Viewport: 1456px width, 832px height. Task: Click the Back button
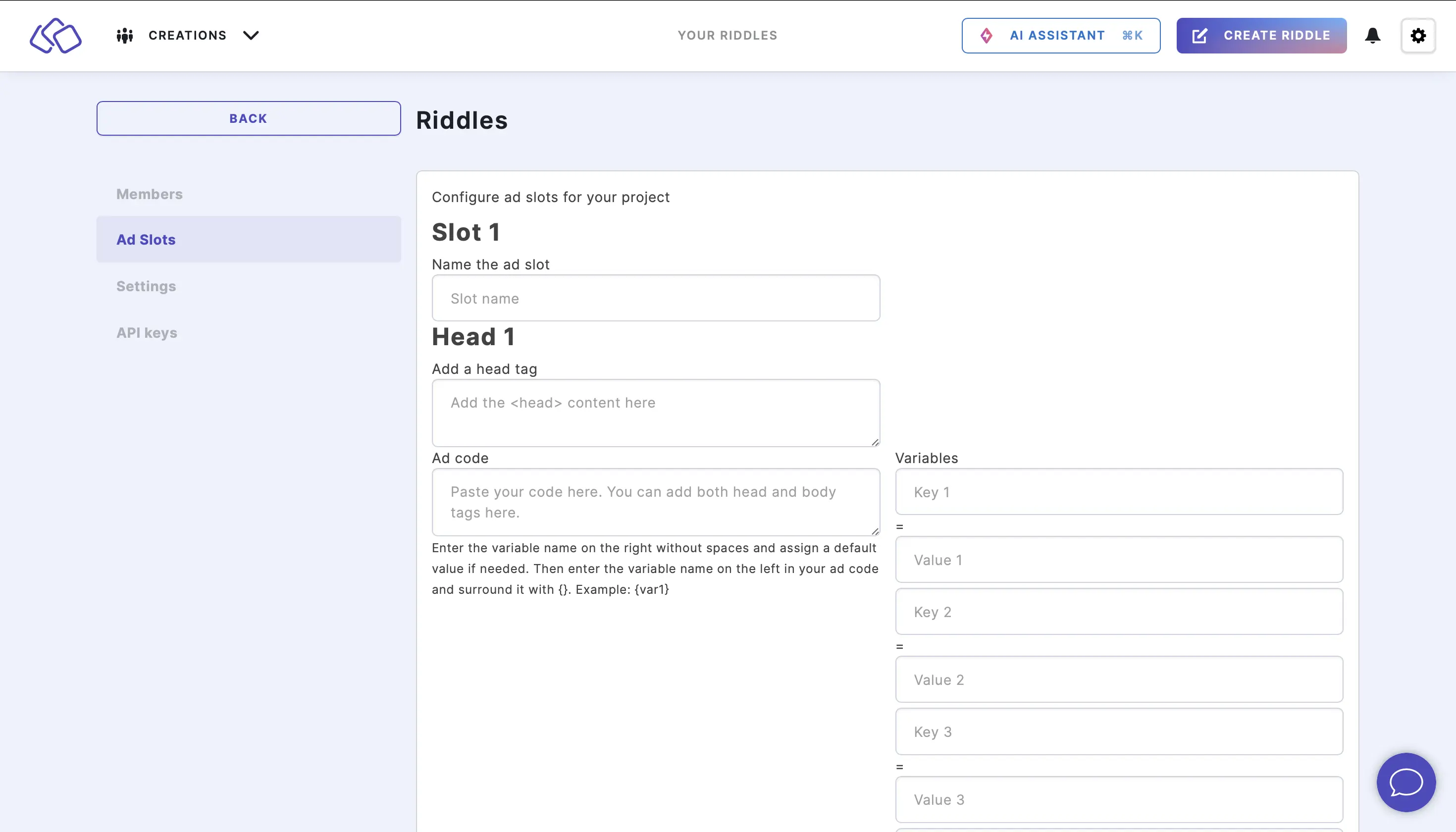(x=248, y=118)
